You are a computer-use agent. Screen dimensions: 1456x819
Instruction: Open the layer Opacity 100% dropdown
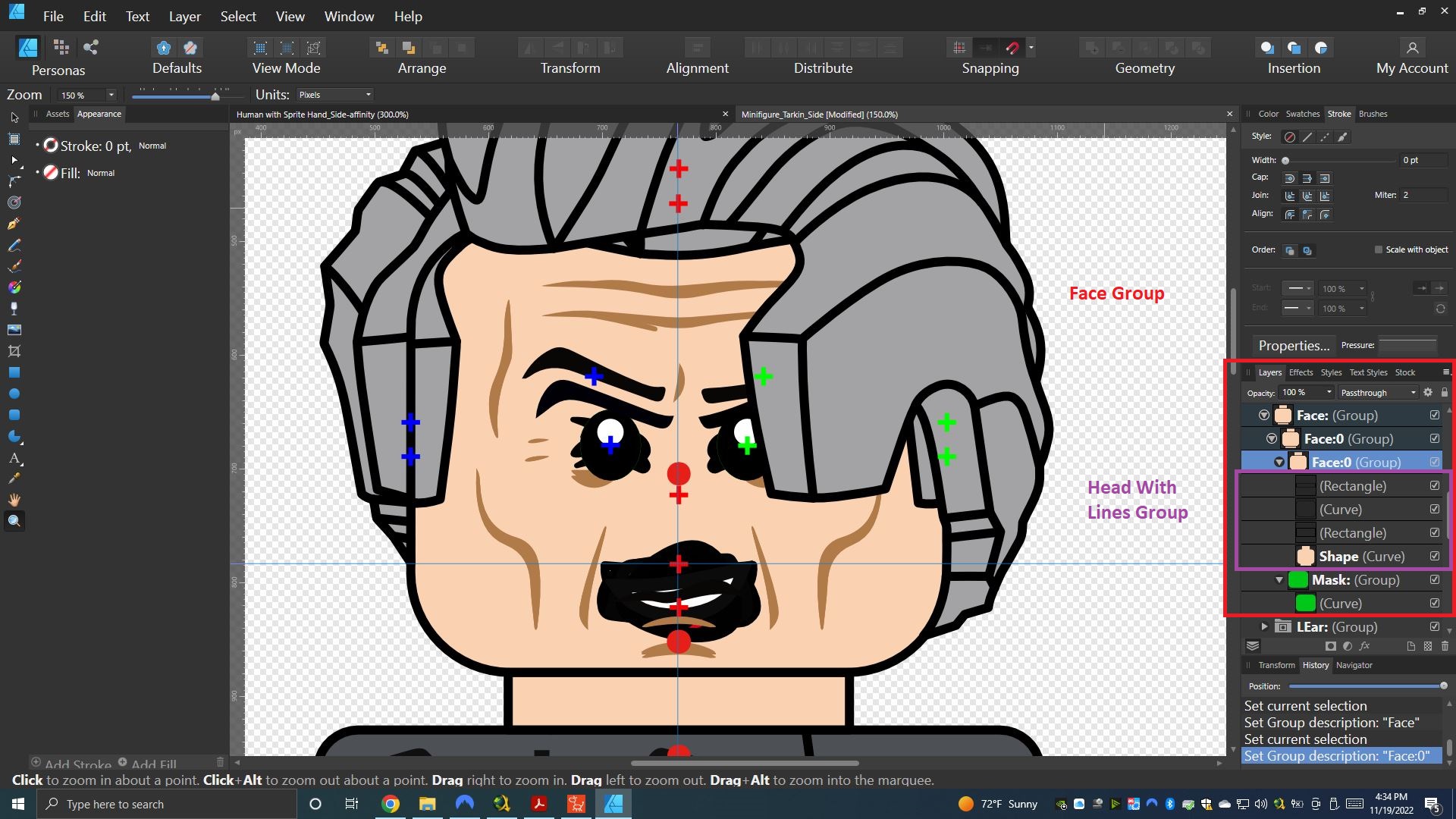[x=1329, y=392]
